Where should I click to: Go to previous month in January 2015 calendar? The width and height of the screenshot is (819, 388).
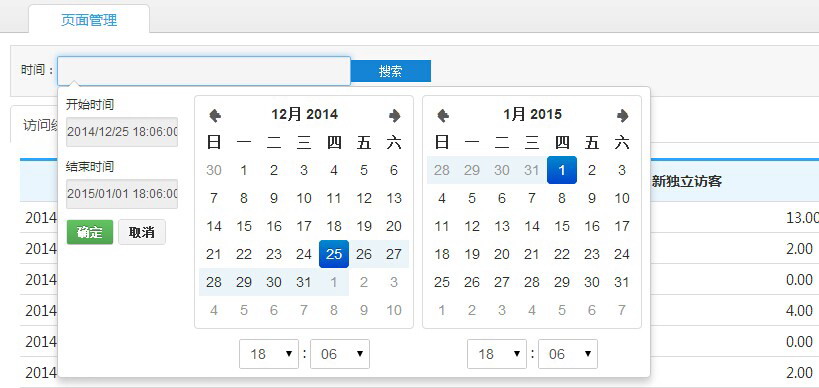click(x=442, y=115)
